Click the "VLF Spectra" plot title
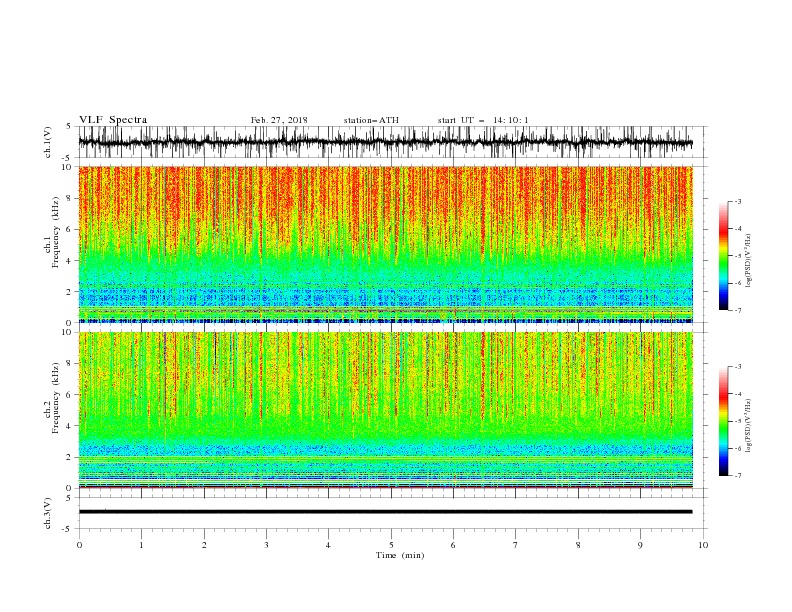This screenshot has width=792, height=612. click(x=113, y=120)
